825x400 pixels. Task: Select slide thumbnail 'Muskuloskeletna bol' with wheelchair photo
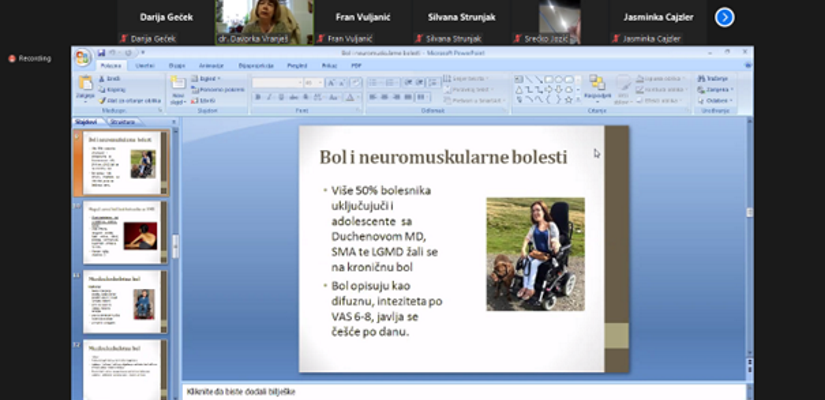coord(125,302)
